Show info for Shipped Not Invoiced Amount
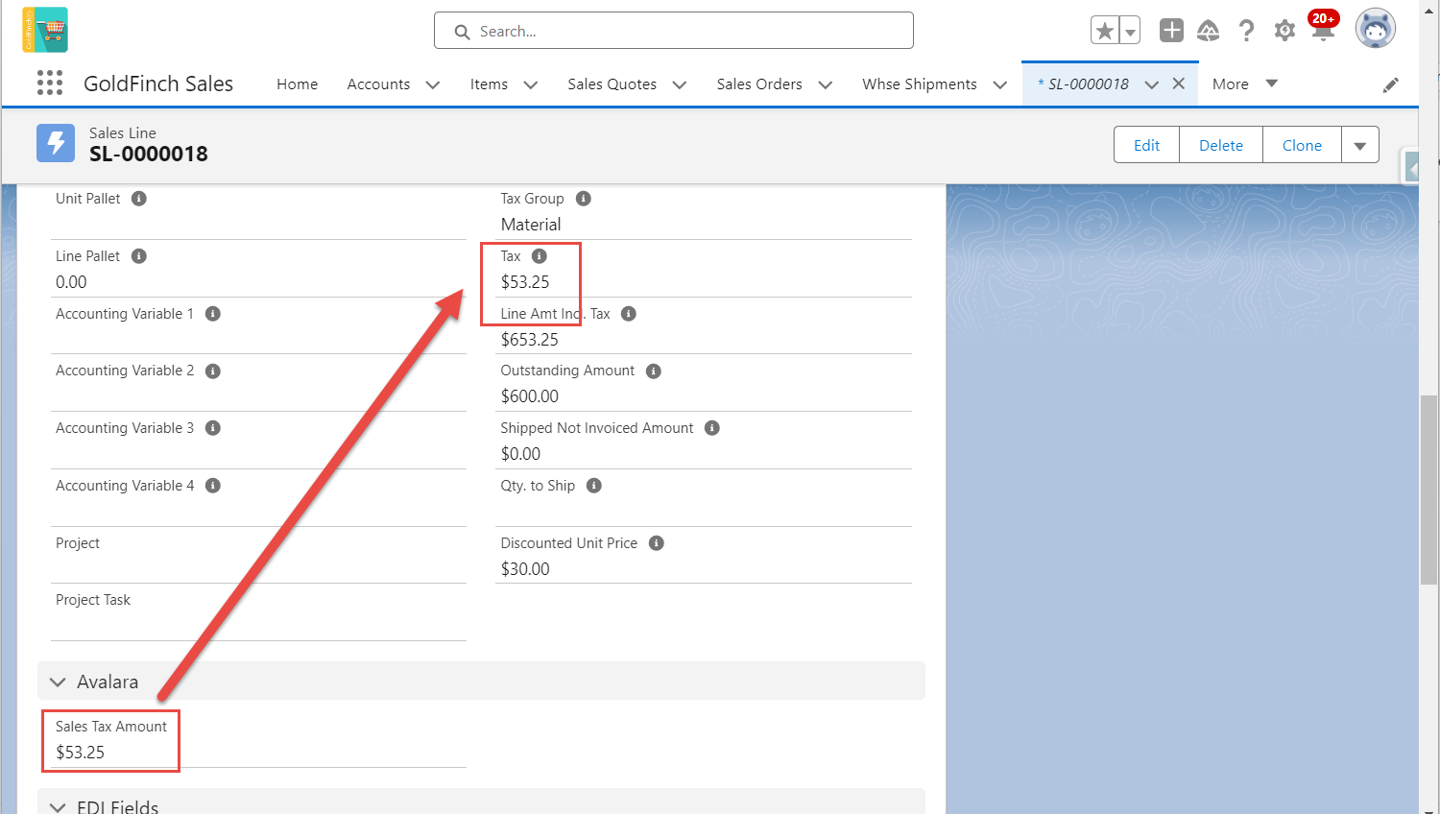 712,428
